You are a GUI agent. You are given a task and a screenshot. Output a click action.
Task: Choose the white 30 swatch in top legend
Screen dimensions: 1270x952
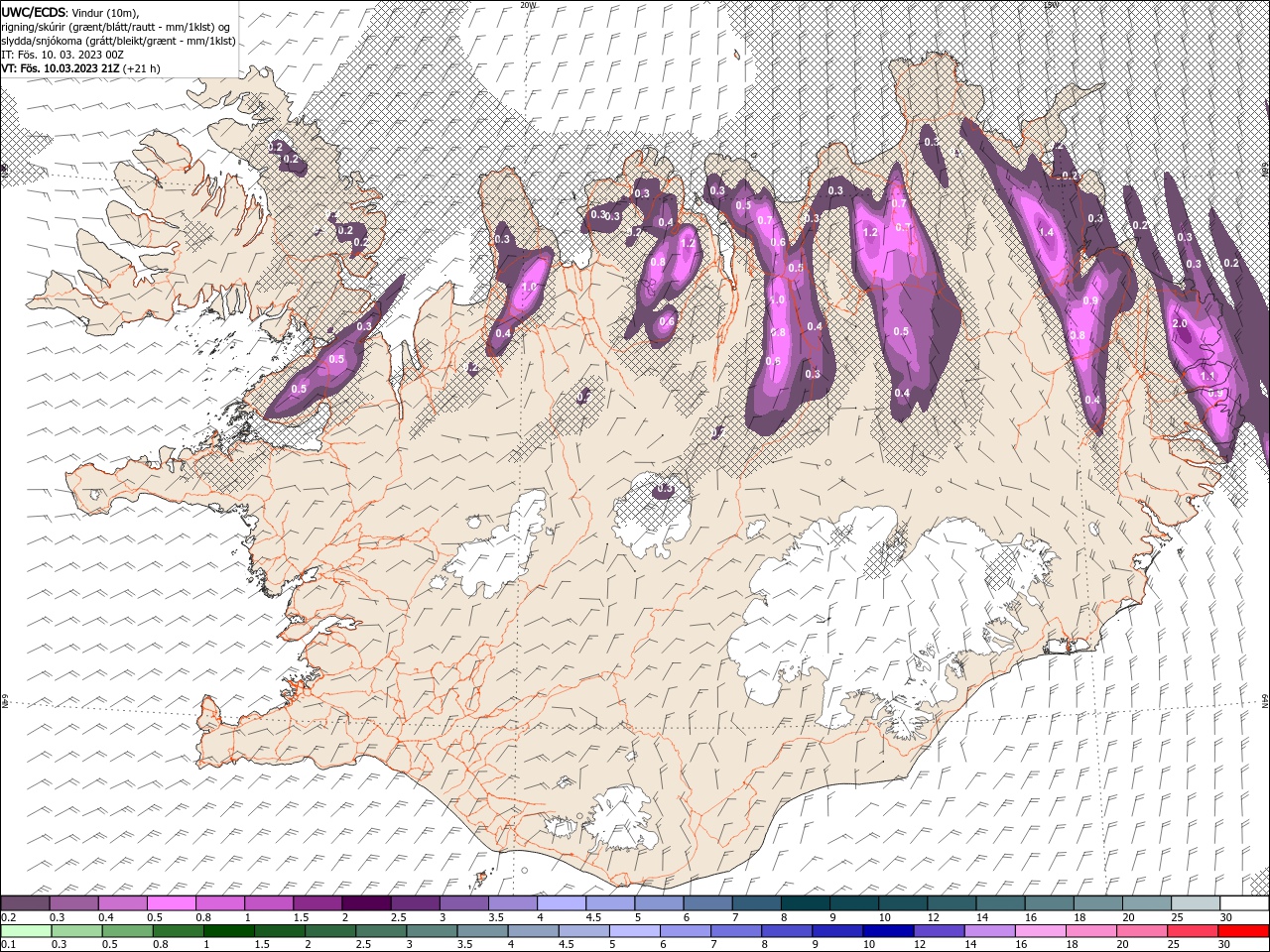[1244, 903]
